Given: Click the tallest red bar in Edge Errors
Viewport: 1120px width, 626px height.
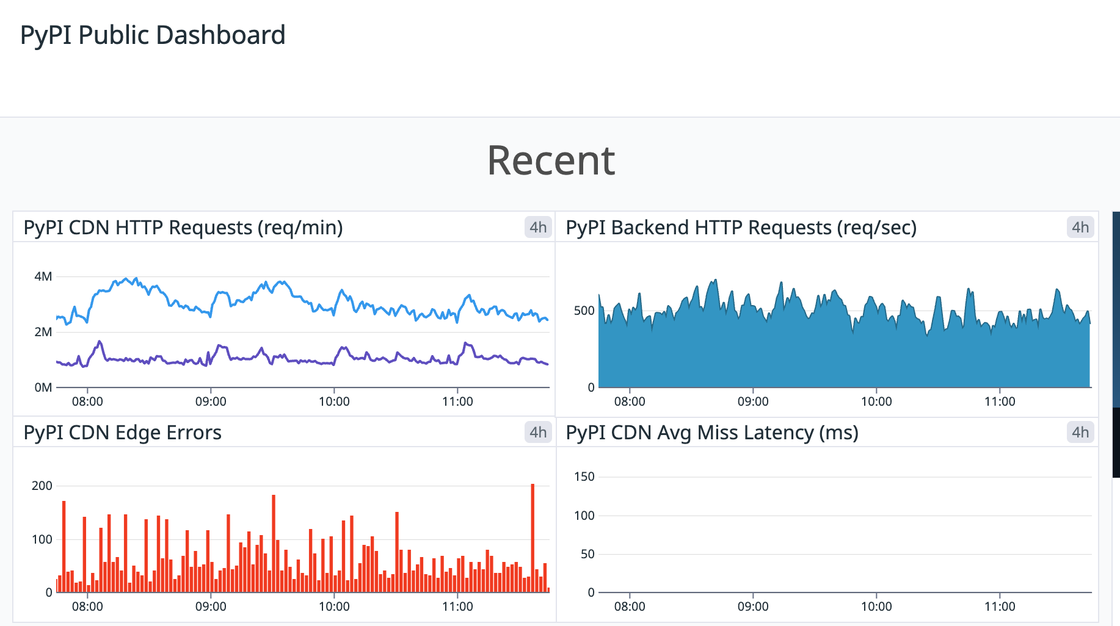Looking at the screenshot, I should click(533, 530).
